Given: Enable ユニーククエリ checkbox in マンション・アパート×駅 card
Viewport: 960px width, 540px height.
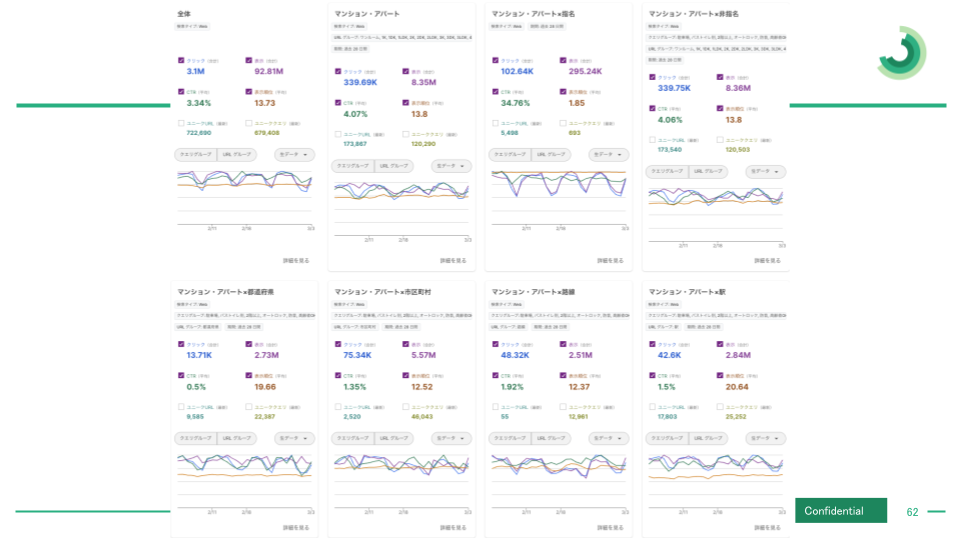Looking at the screenshot, I should click(x=720, y=407).
